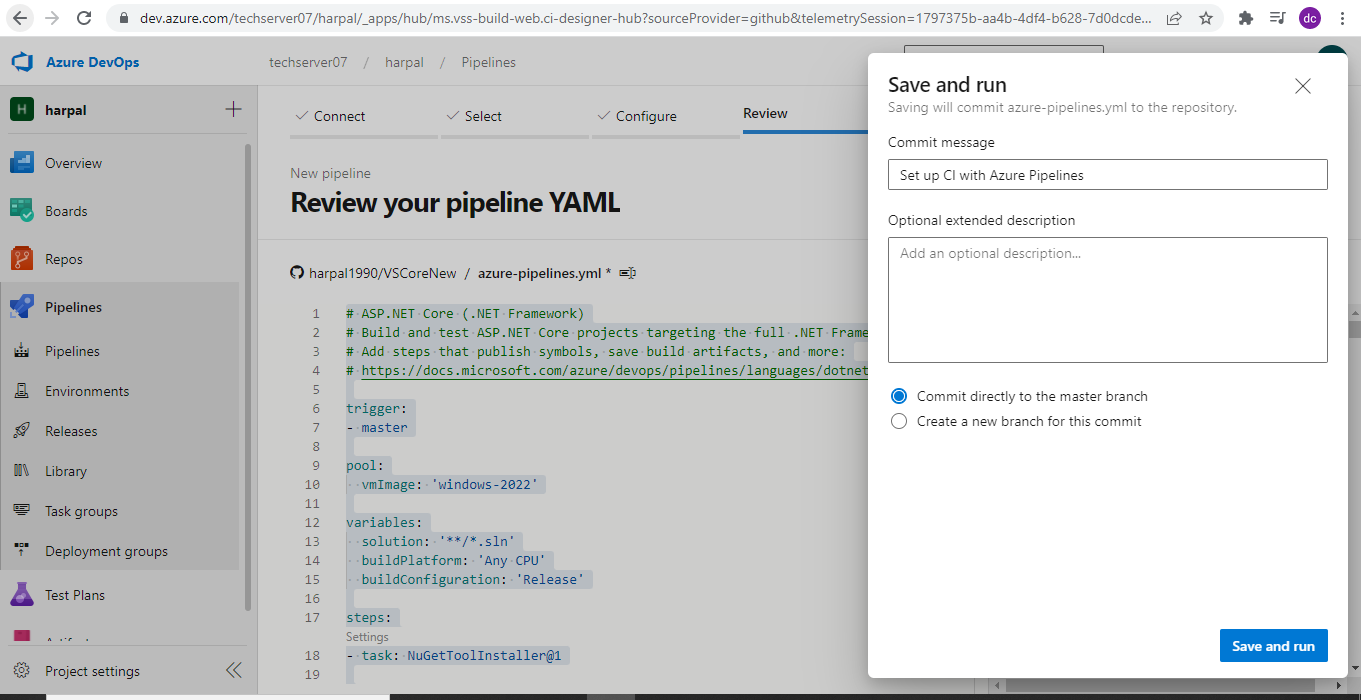1361x700 pixels.
Task: Open the Overview sidebar icon
Action: click(x=22, y=163)
